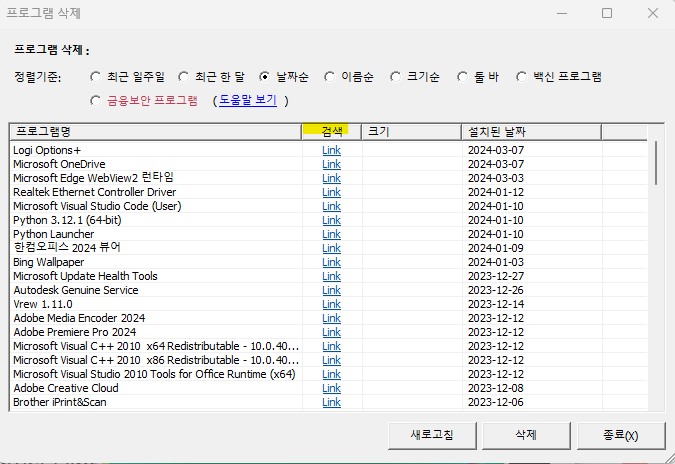675x464 pixels.
Task: Open the 도움말 보기 link
Action: pyautogui.click(x=248, y=100)
